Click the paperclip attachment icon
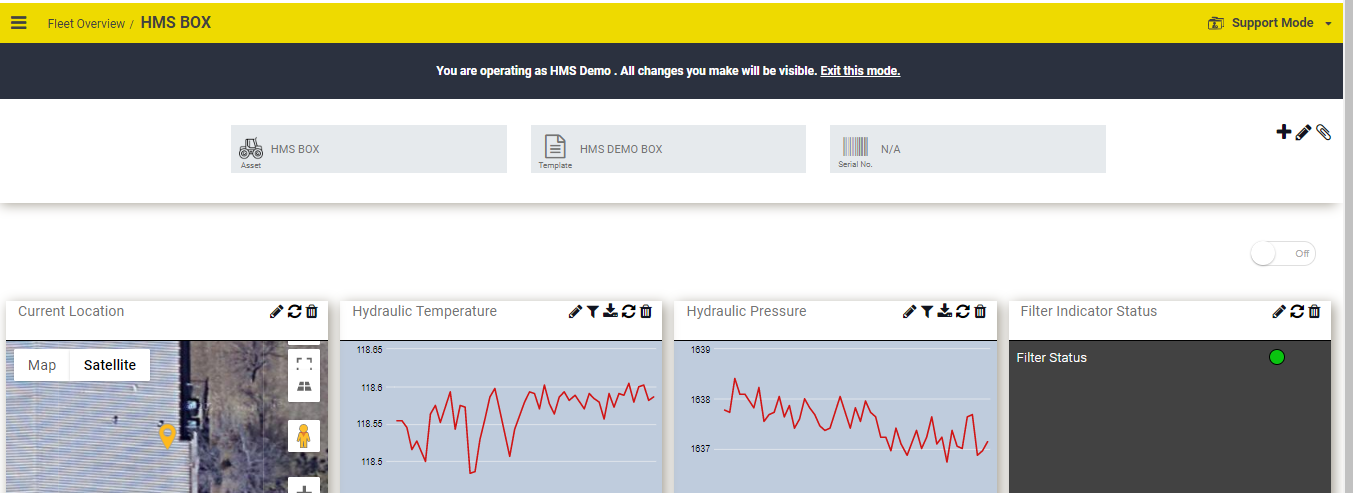The image size is (1353, 493). click(1323, 132)
